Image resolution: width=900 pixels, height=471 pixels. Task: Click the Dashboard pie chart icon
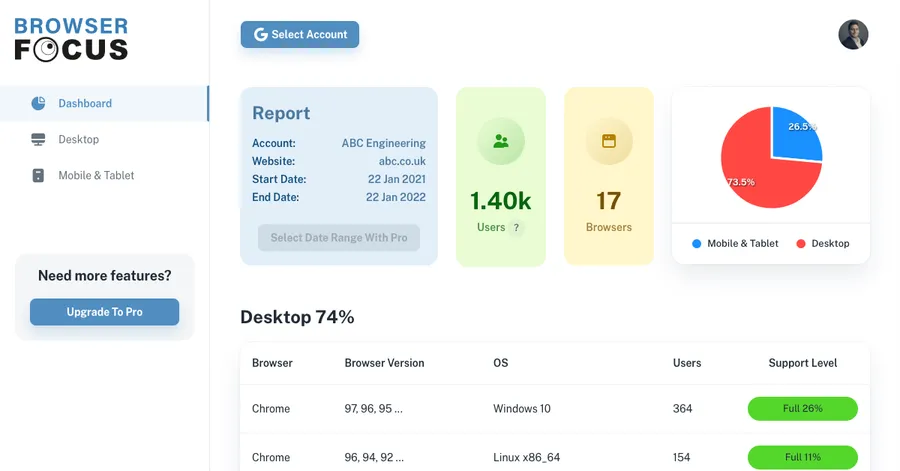pyautogui.click(x=38, y=103)
